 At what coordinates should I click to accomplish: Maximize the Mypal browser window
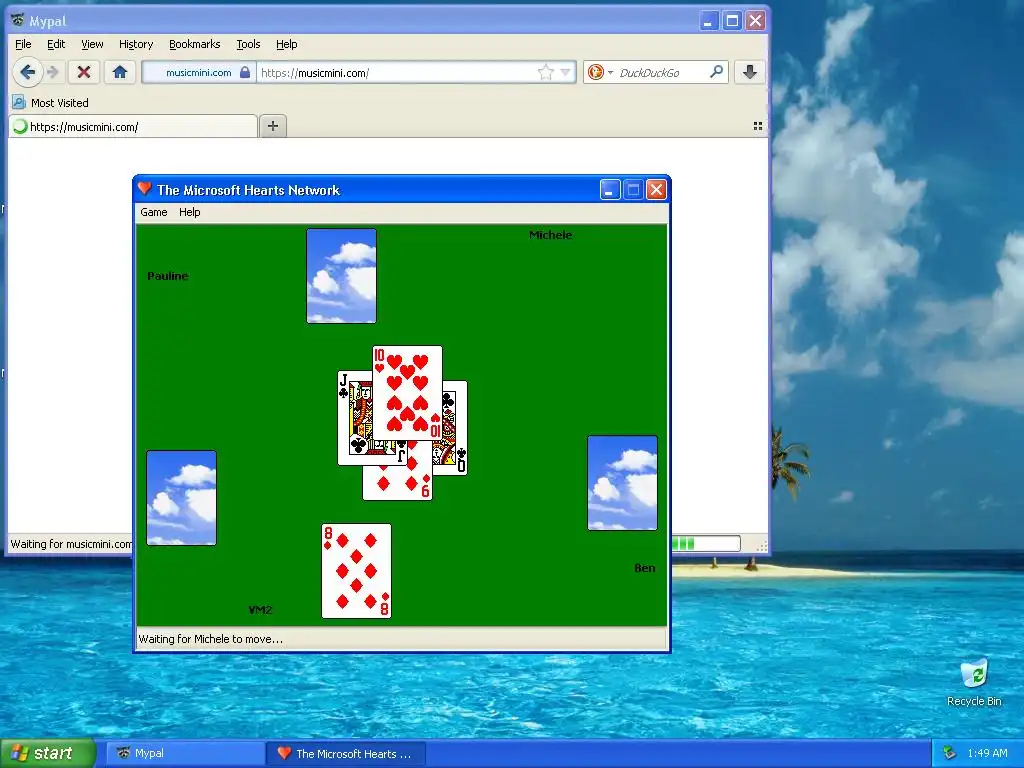point(732,20)
